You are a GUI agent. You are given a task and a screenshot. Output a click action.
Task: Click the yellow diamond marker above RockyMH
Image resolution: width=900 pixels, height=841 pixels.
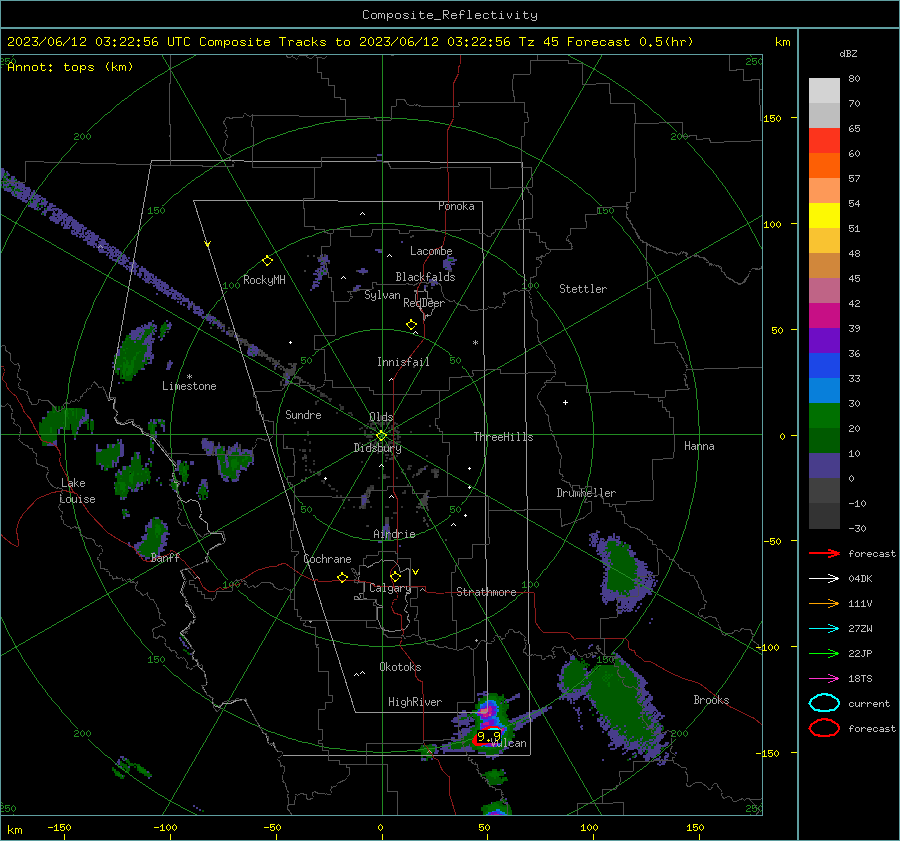[x=267, y=261]
